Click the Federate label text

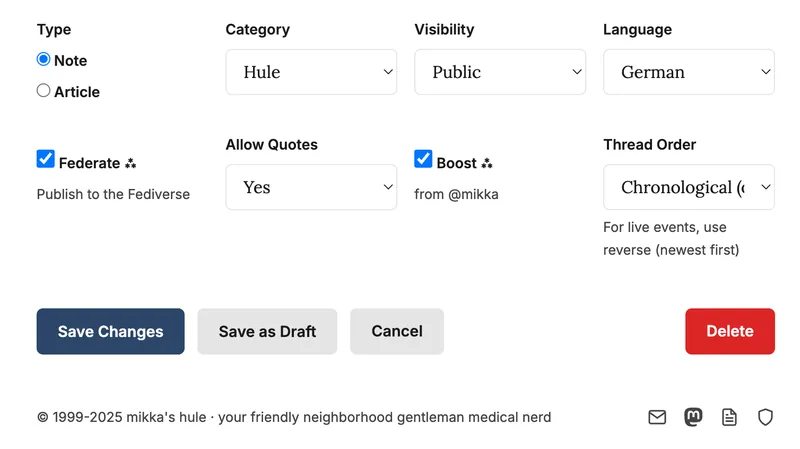(x=89, y=163)
